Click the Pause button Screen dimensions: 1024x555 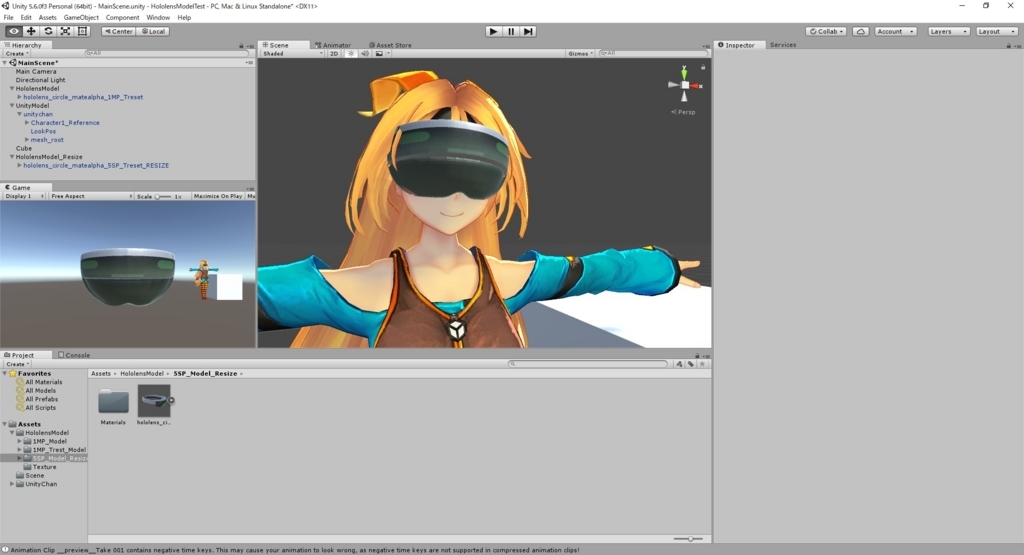511,31
